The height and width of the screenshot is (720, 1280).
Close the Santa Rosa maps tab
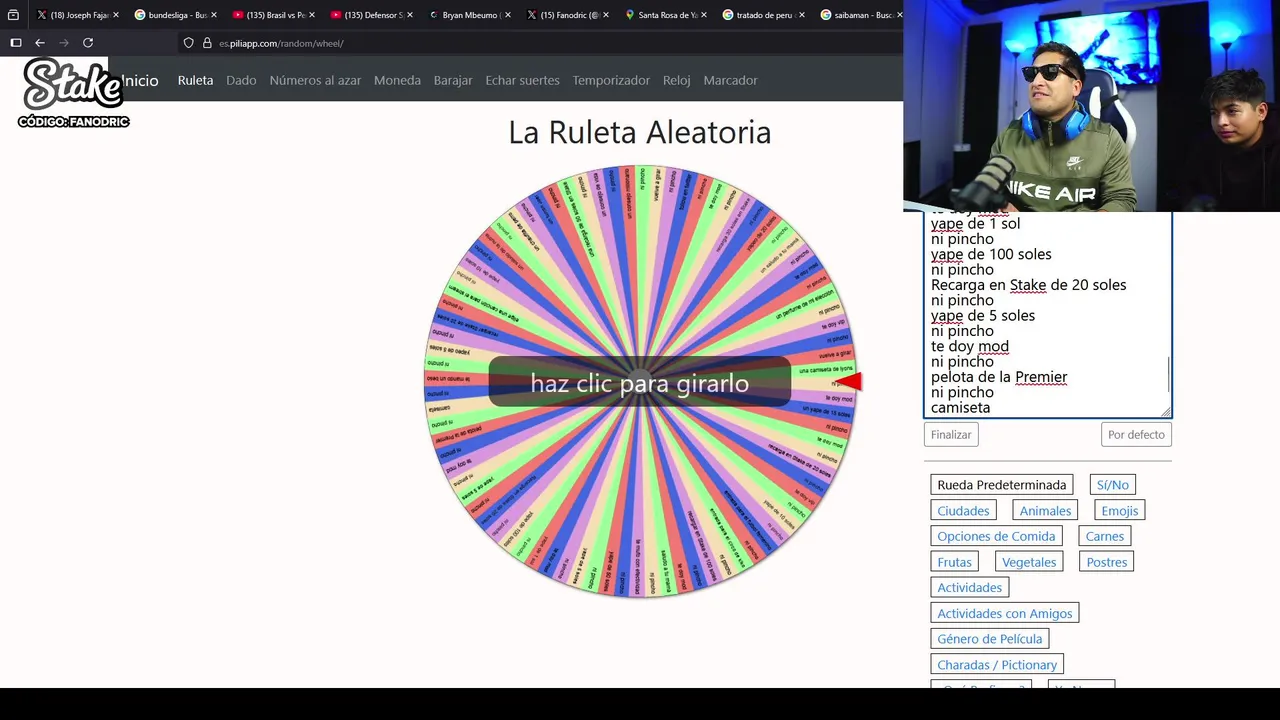pos(704,15)
